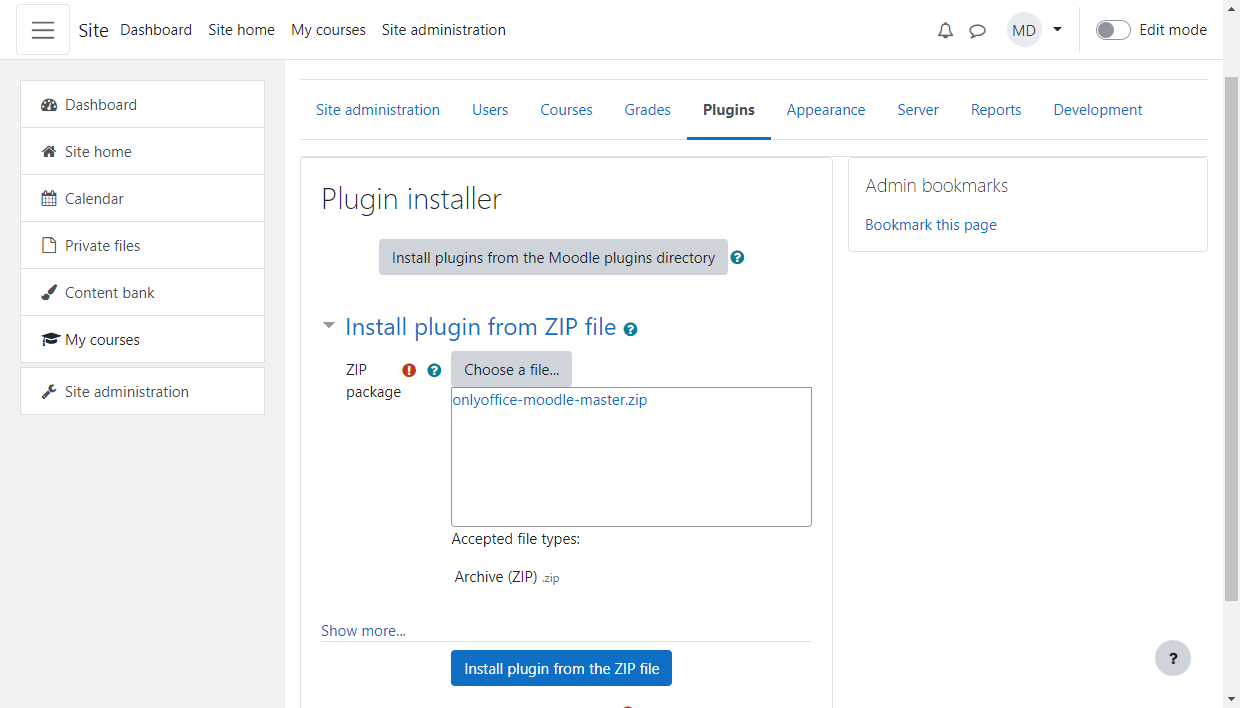
Task: Go to Site home in top navigation
Action: [x=241, y=30]
